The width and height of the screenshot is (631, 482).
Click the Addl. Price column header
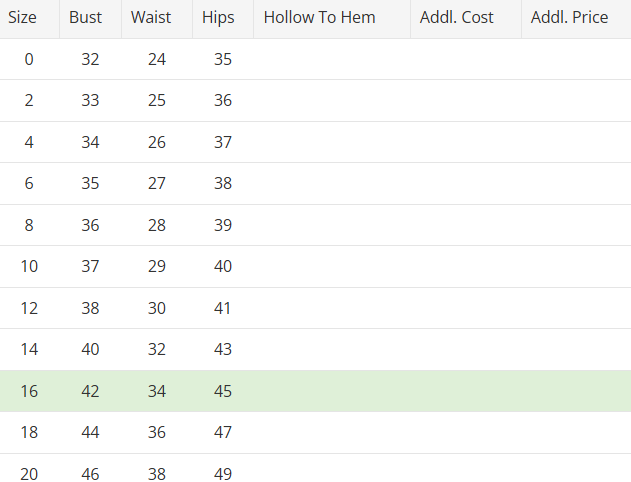(570, 18)
